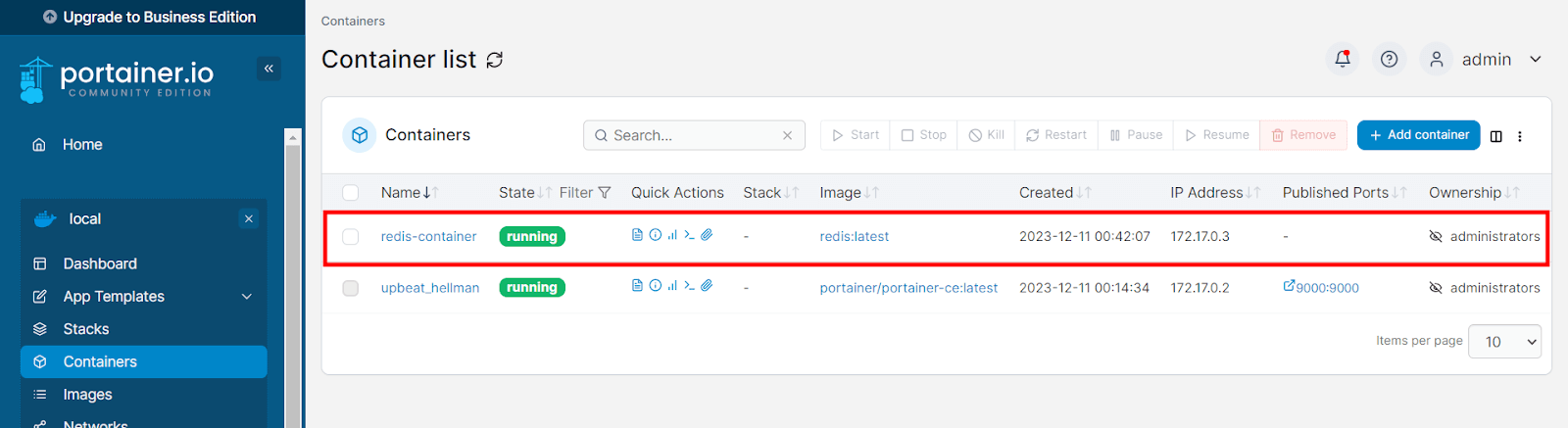
Task: Toggle the select all containers checkbox
Action: click(351, 193)
